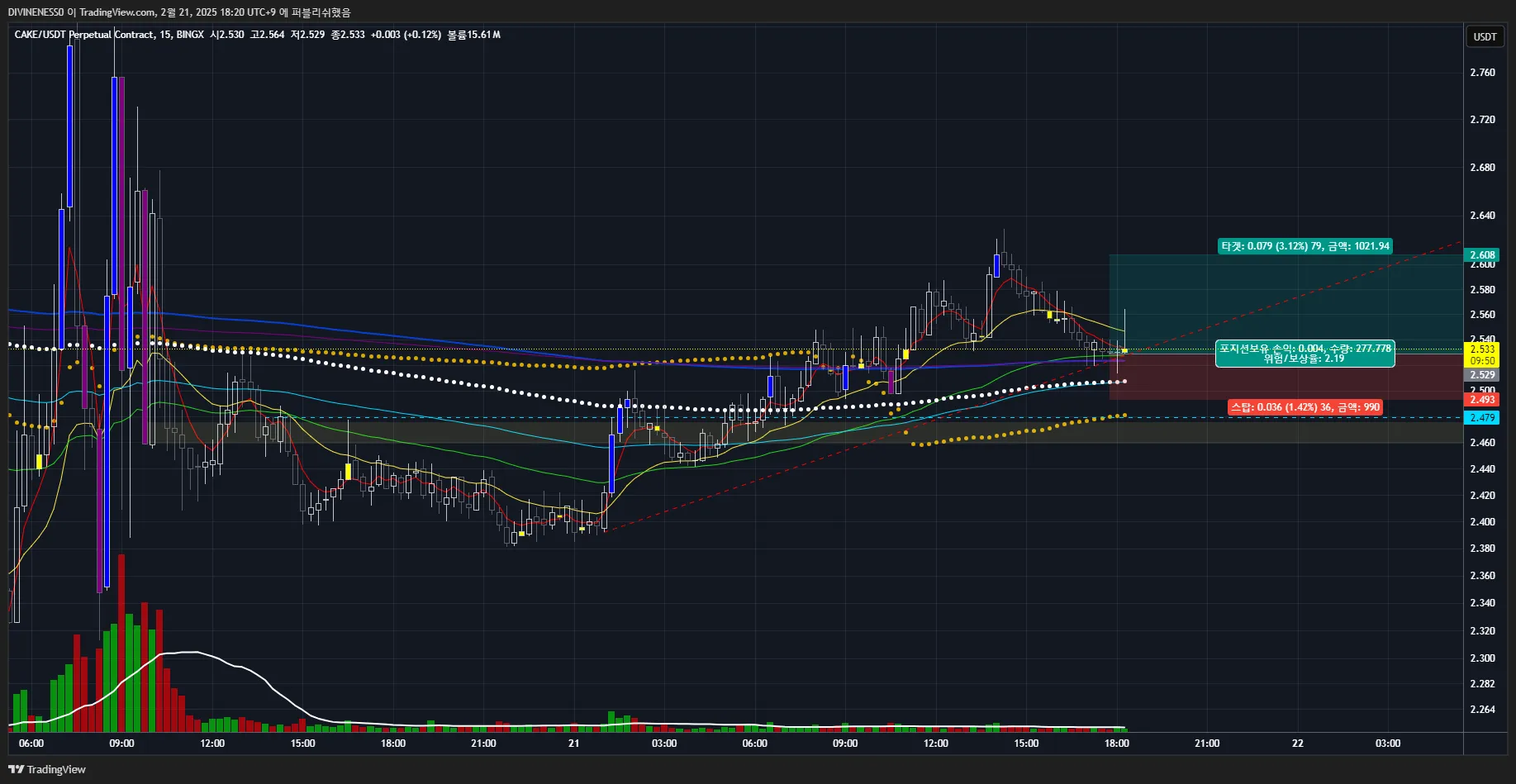Click the green target zone of long position
Image resolution: width=1516 pixels, height=784 pixels.
point(1286,302)
